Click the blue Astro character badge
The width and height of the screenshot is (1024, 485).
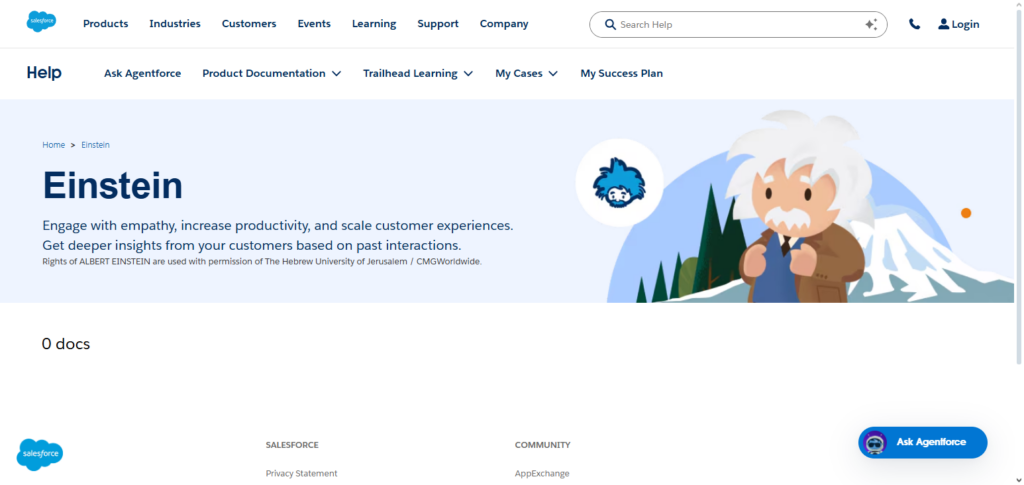point(619,183)
